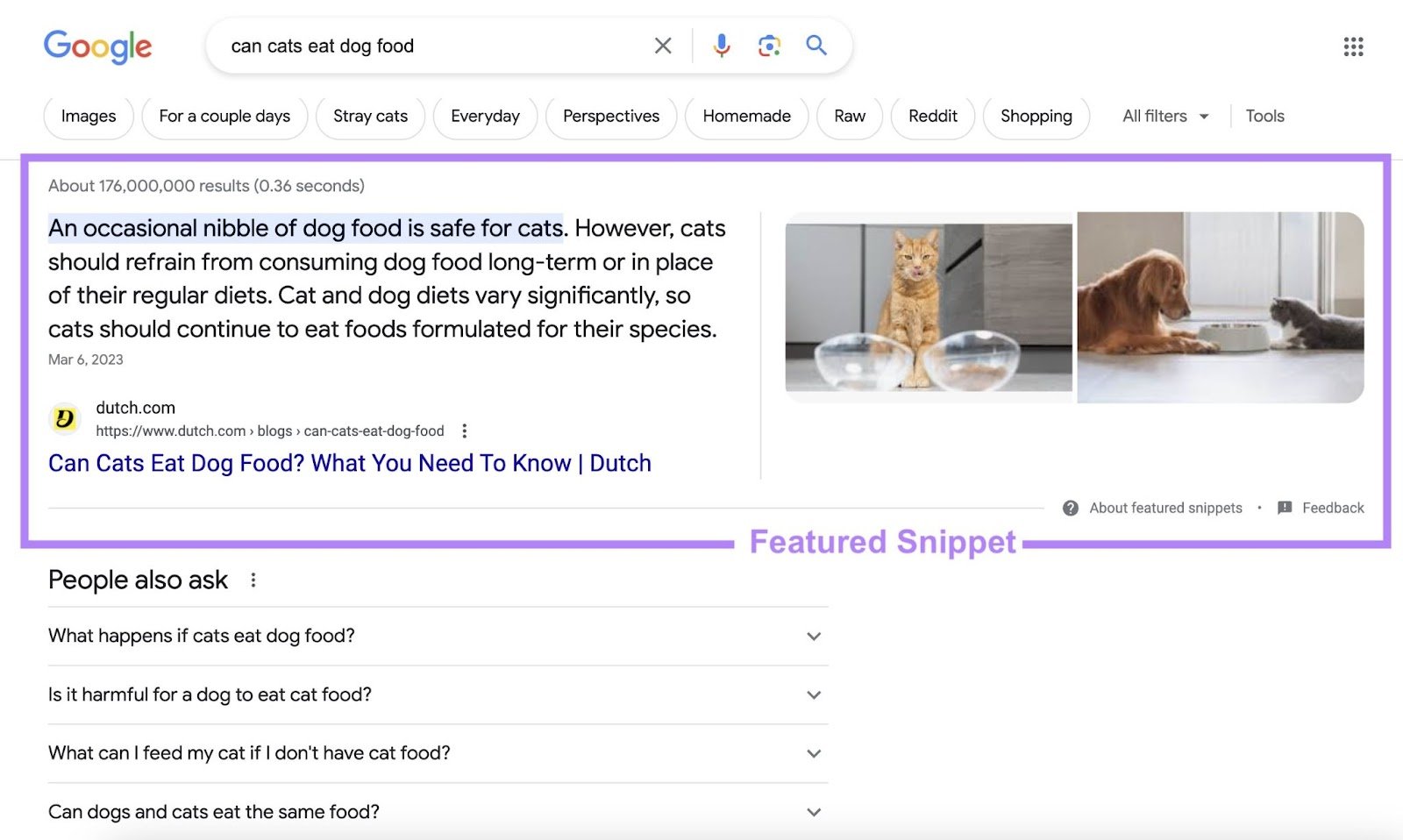Click the About featured snippets link
The height and width of the screenshot is (840, 1403).
click(1164, 508)
